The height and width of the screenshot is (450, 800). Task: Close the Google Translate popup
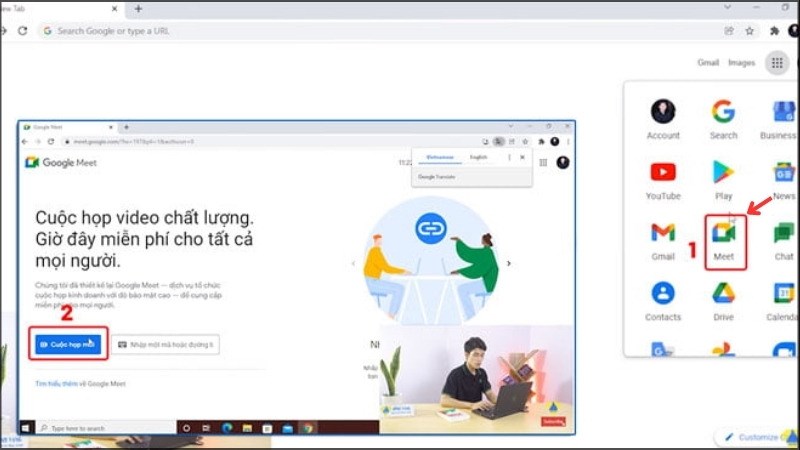pos(522,157)
